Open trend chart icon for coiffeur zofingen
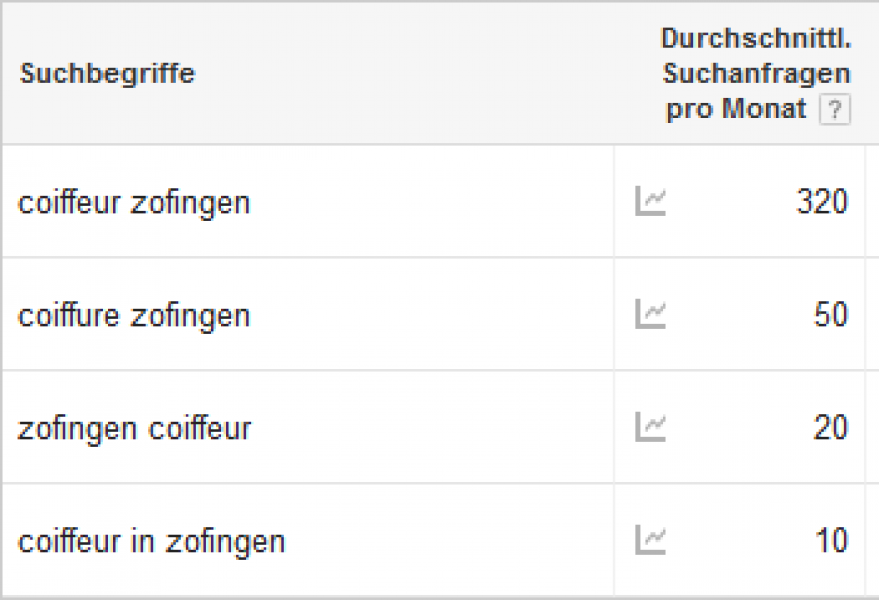879x600 pixels. 650,202
